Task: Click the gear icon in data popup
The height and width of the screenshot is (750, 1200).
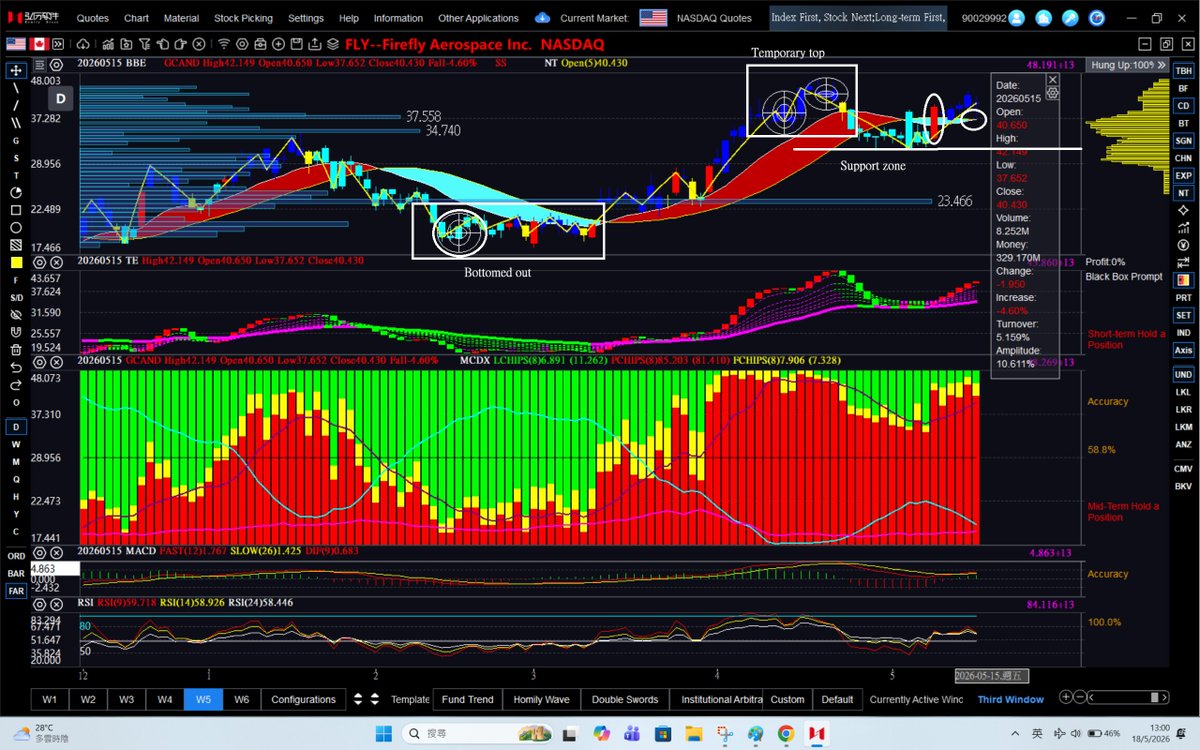Action: coord(1053,93)
